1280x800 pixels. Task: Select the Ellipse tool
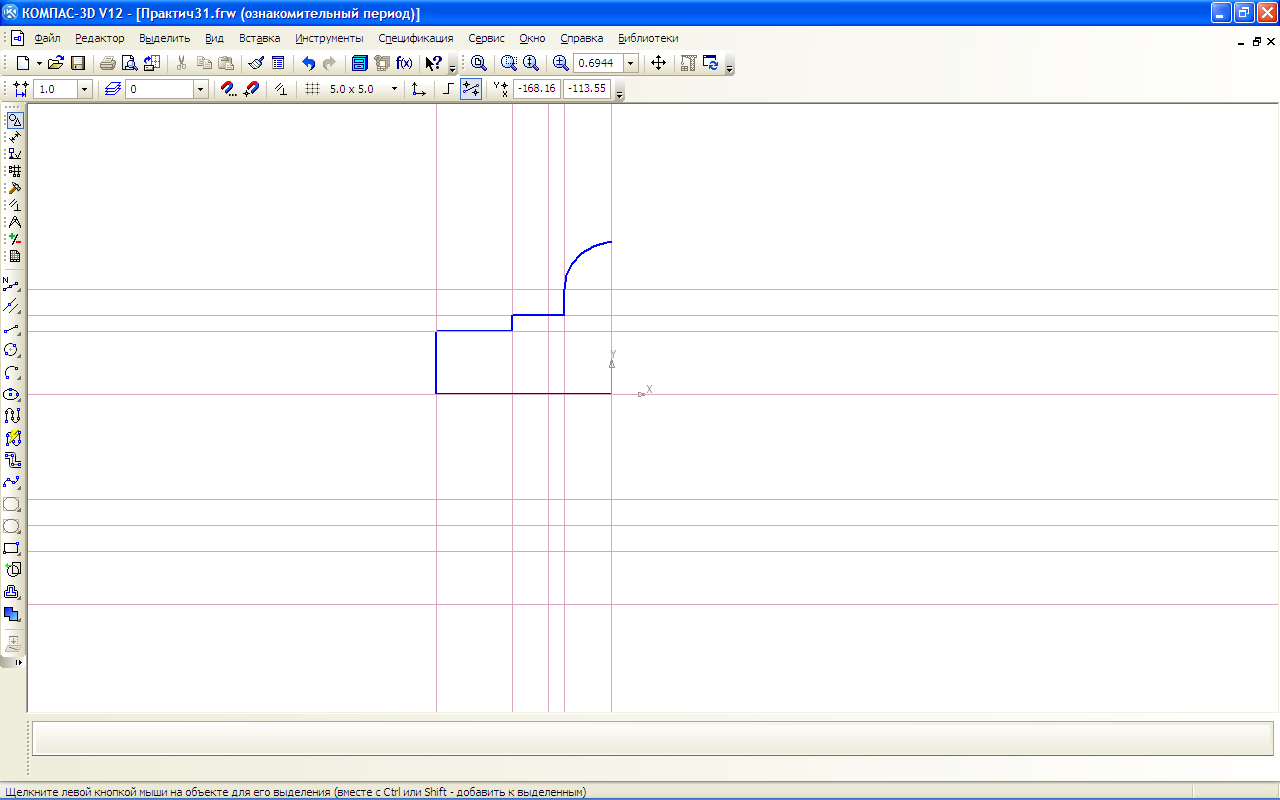tap(12, 394)
